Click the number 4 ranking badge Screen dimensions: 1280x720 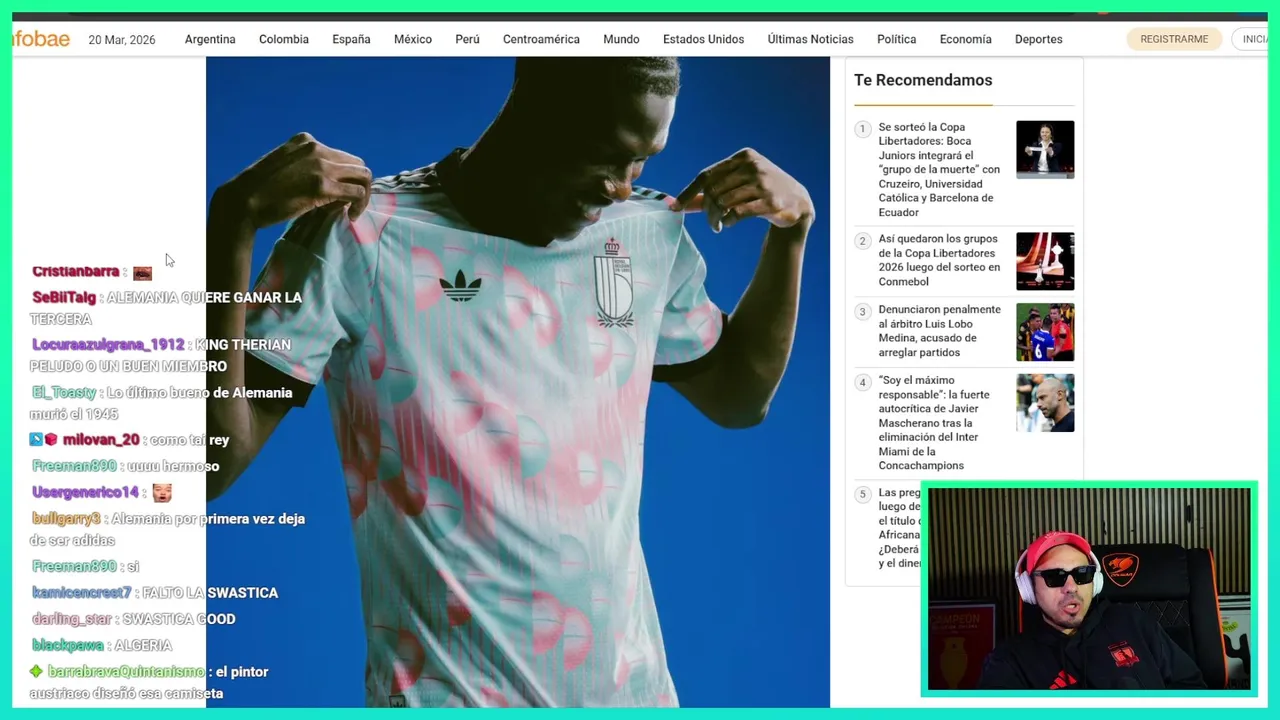click(x=863, y=383)
